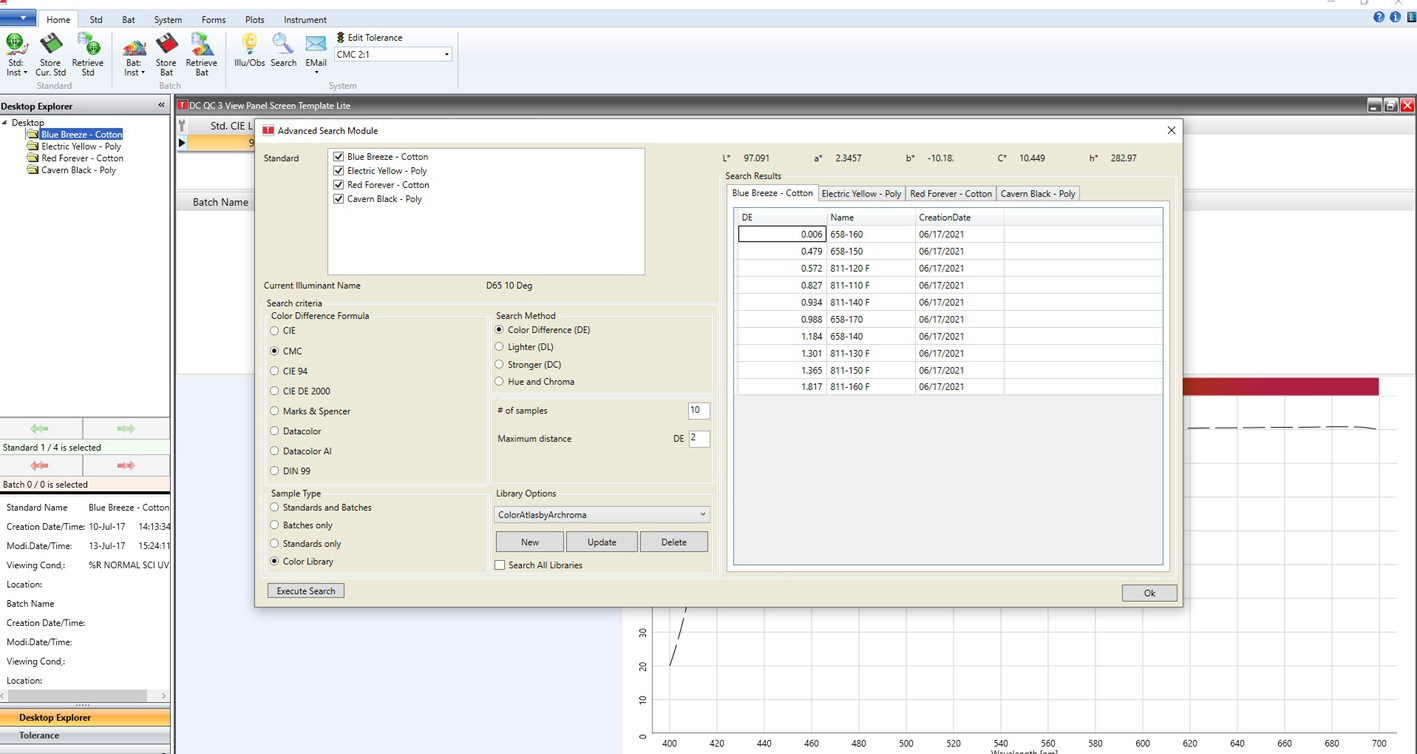Enable the Search All Libraries checkbox
The image size is (1417, 754).
tap(500, 566)
